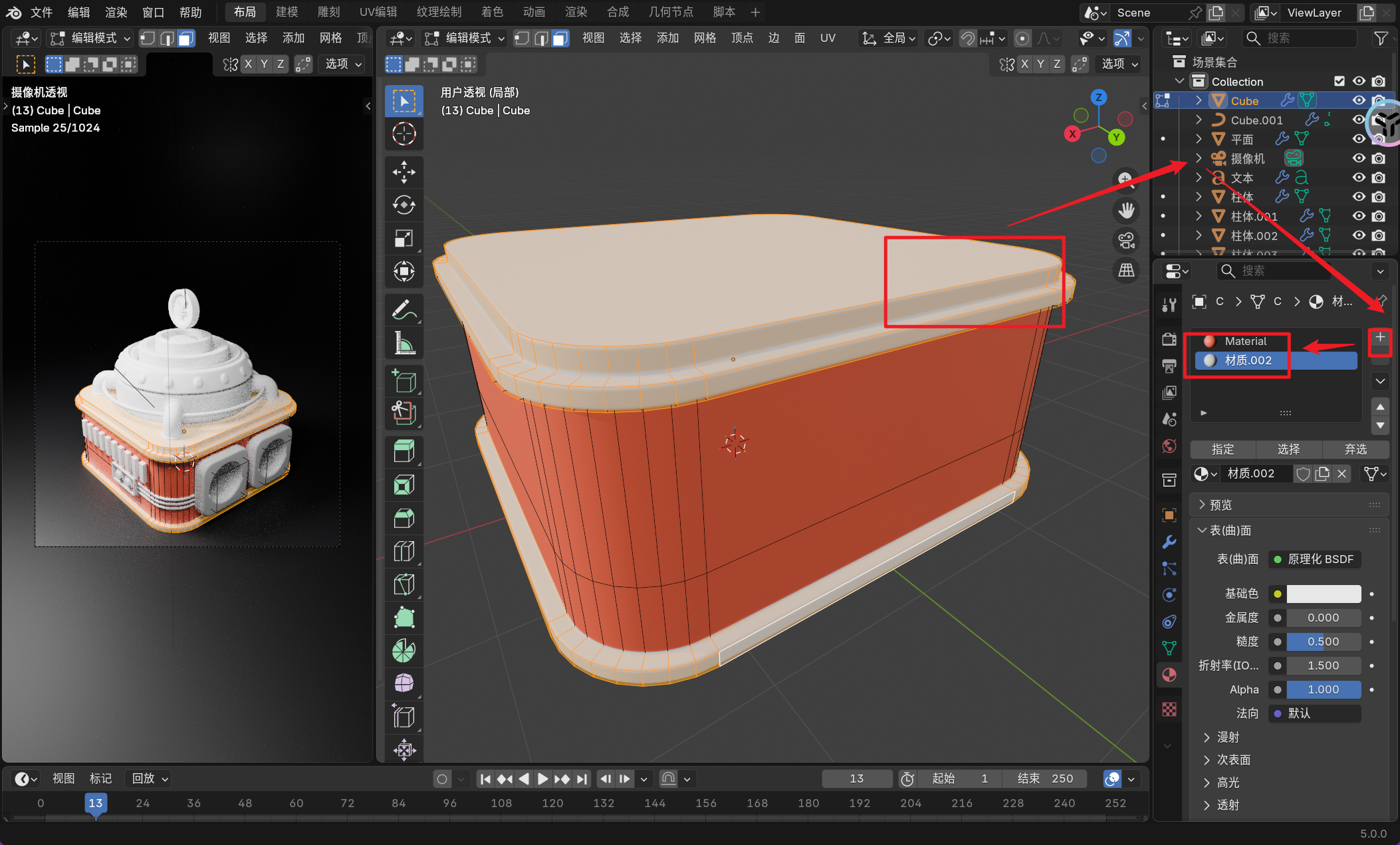Toggle camera view in viewport

pos(1126,241)
